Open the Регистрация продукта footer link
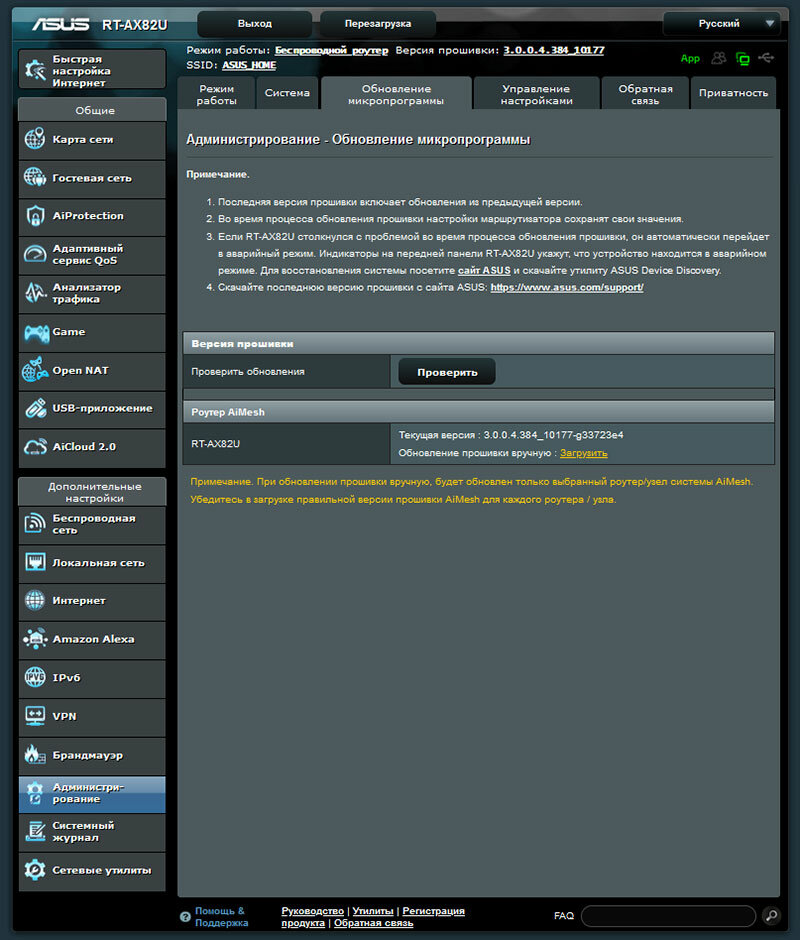The image size is (800, 940). pyautogui.click(x=373, y=917)
